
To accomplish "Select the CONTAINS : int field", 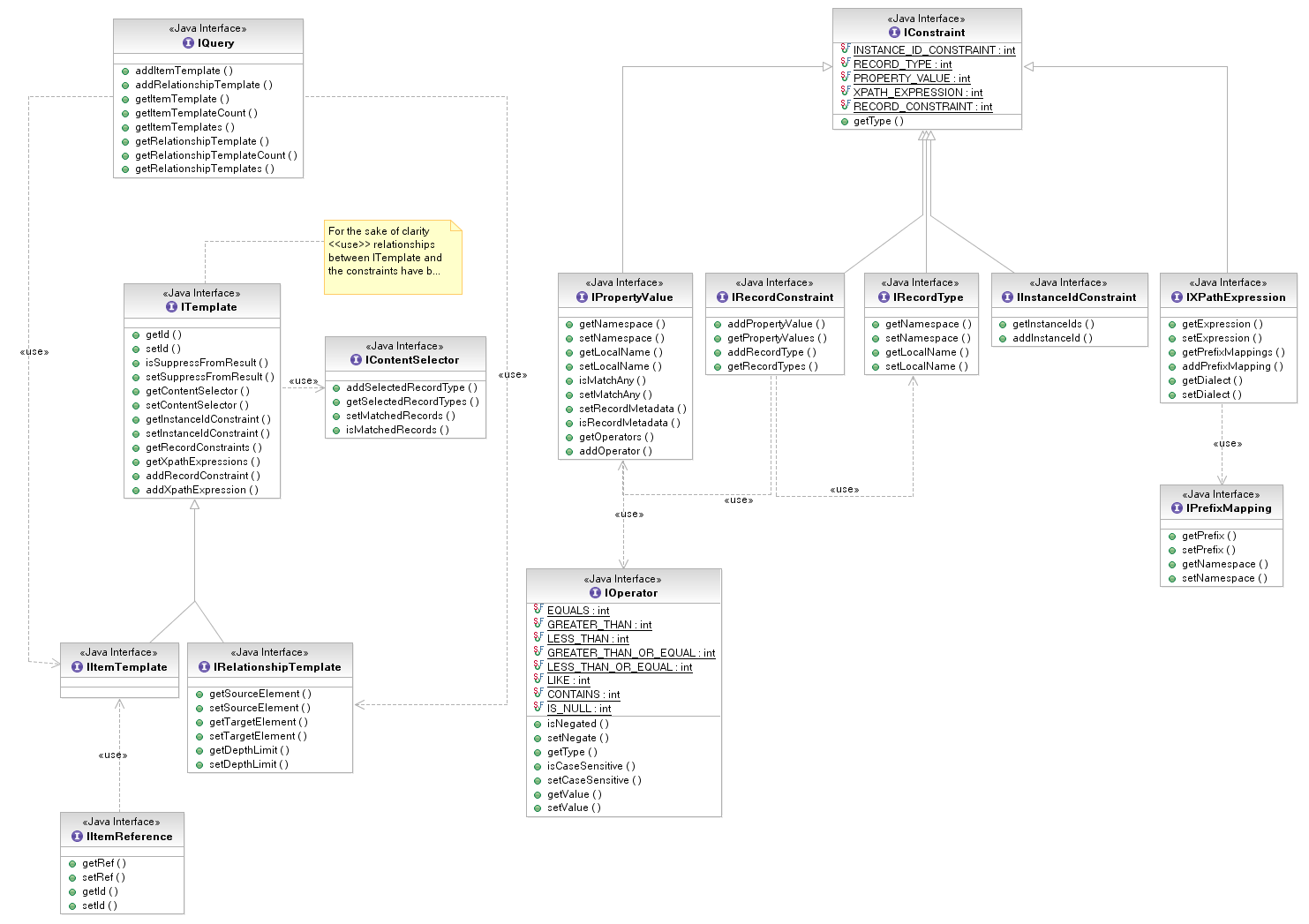I will coord(583,695).
